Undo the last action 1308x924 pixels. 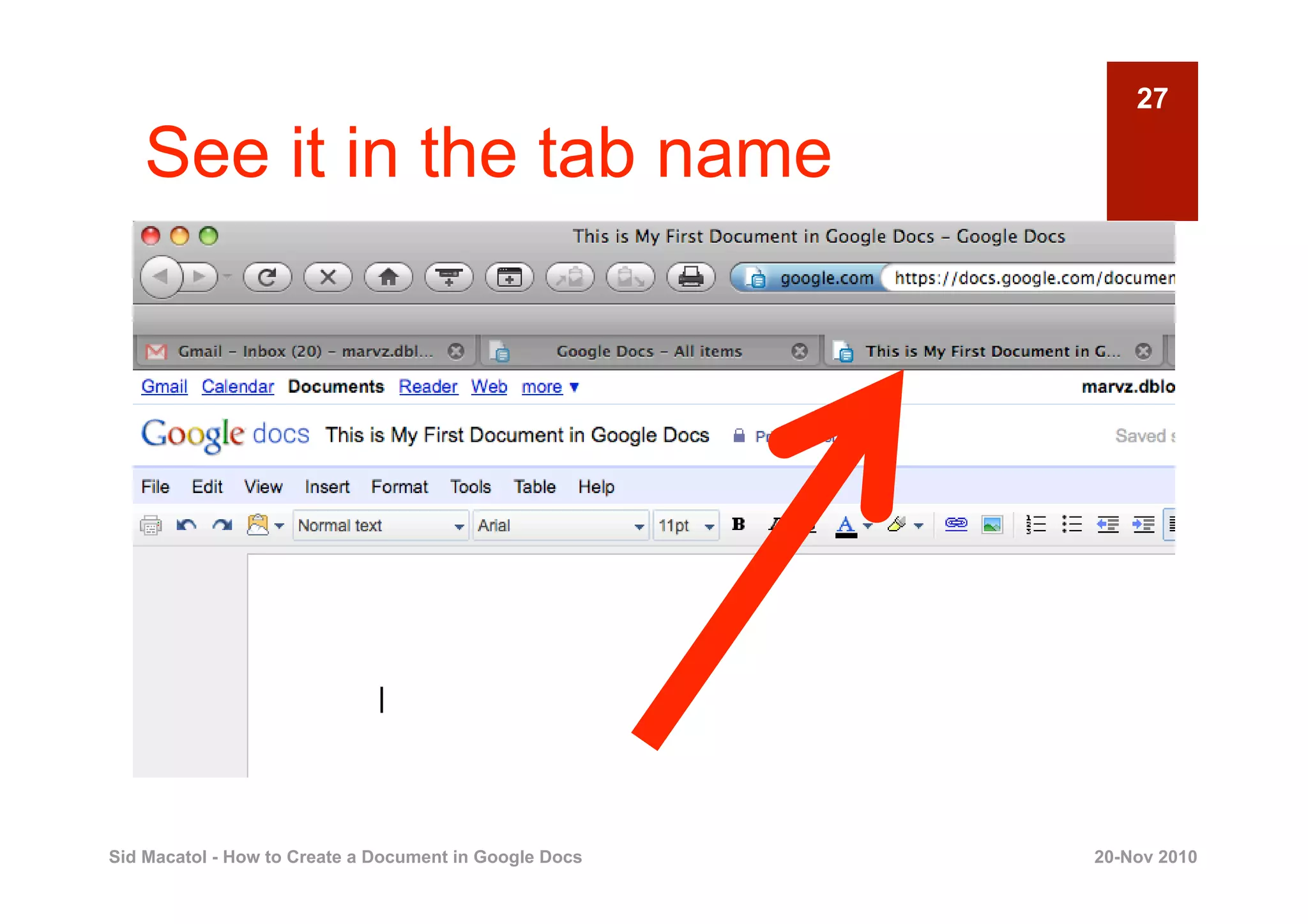click(186, 525)
